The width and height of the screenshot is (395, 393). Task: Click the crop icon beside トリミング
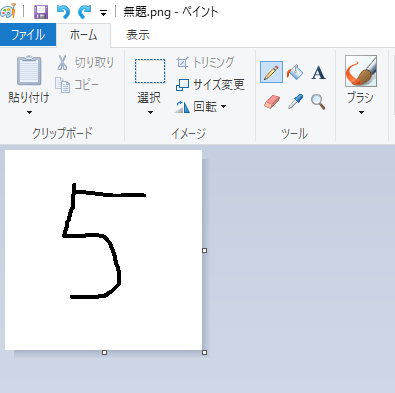tap(182, 63)
